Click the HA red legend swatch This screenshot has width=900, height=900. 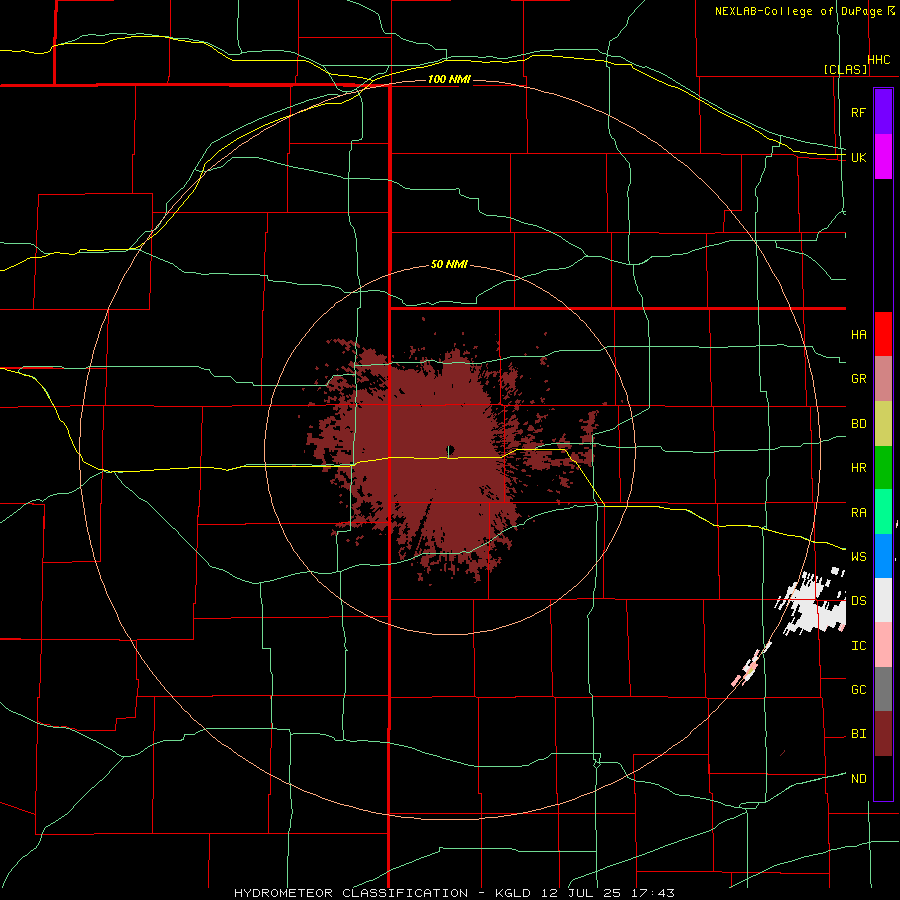883,334
